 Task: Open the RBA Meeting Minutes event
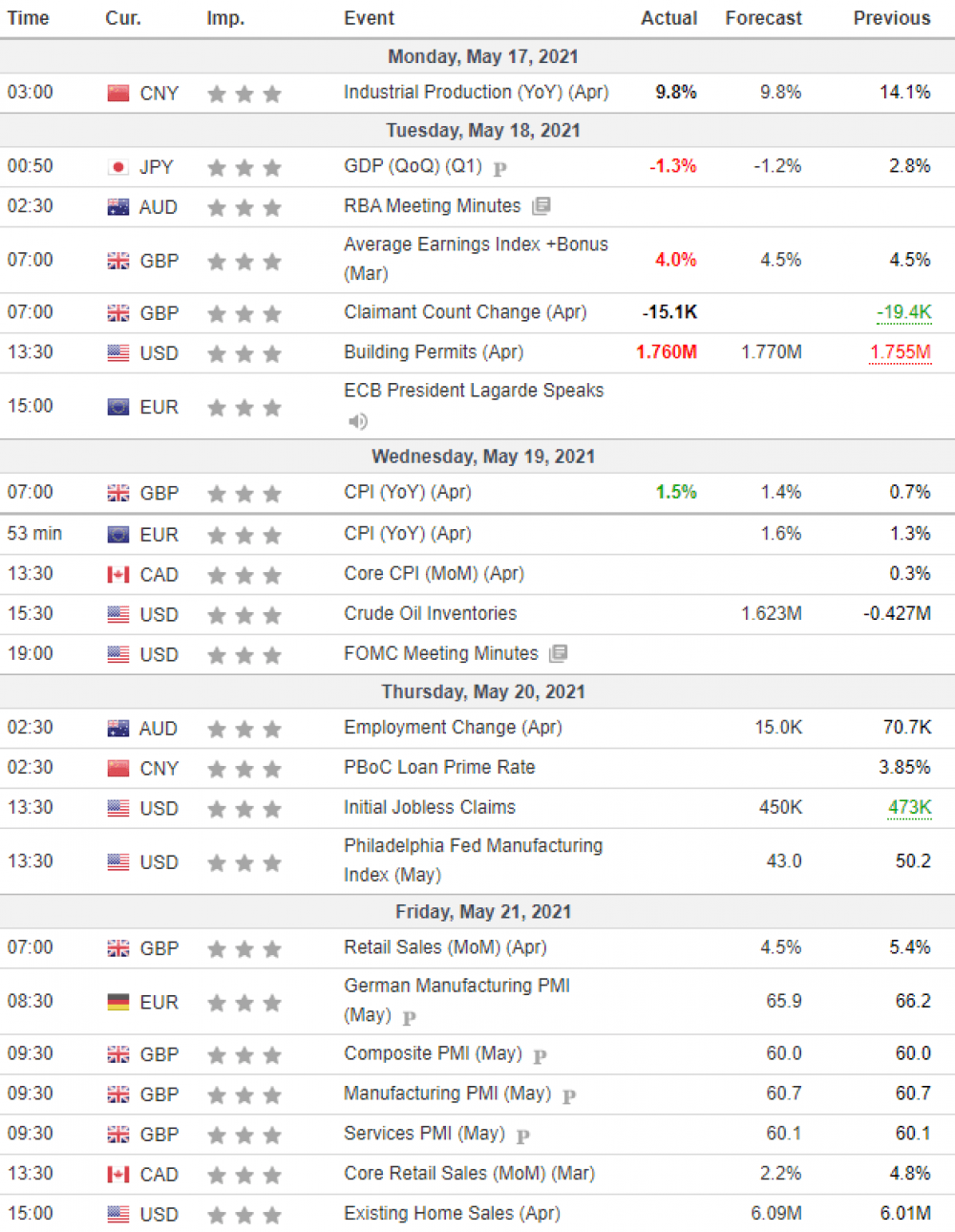point(433,206)
